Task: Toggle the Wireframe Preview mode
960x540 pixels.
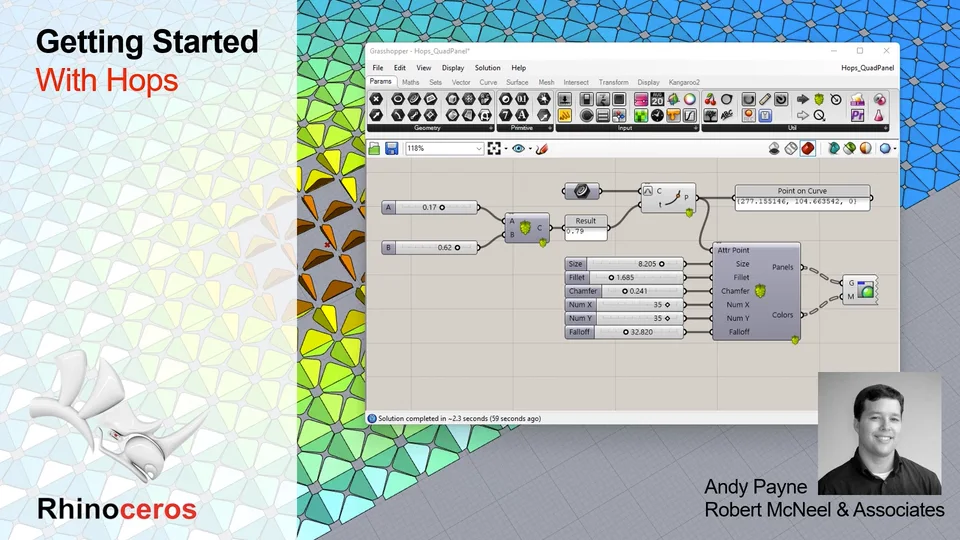Action: pyautogui.click(x=791, y=149)
